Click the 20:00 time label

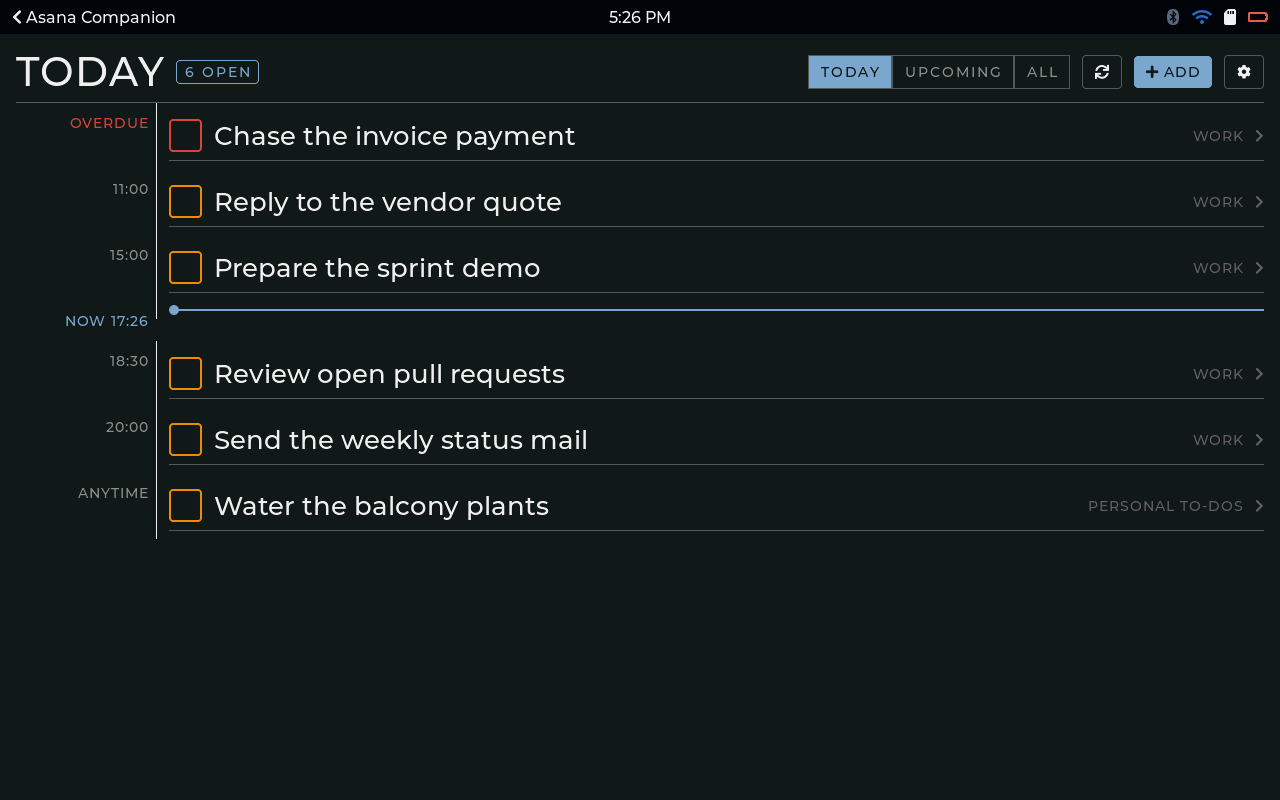(127, 427)
